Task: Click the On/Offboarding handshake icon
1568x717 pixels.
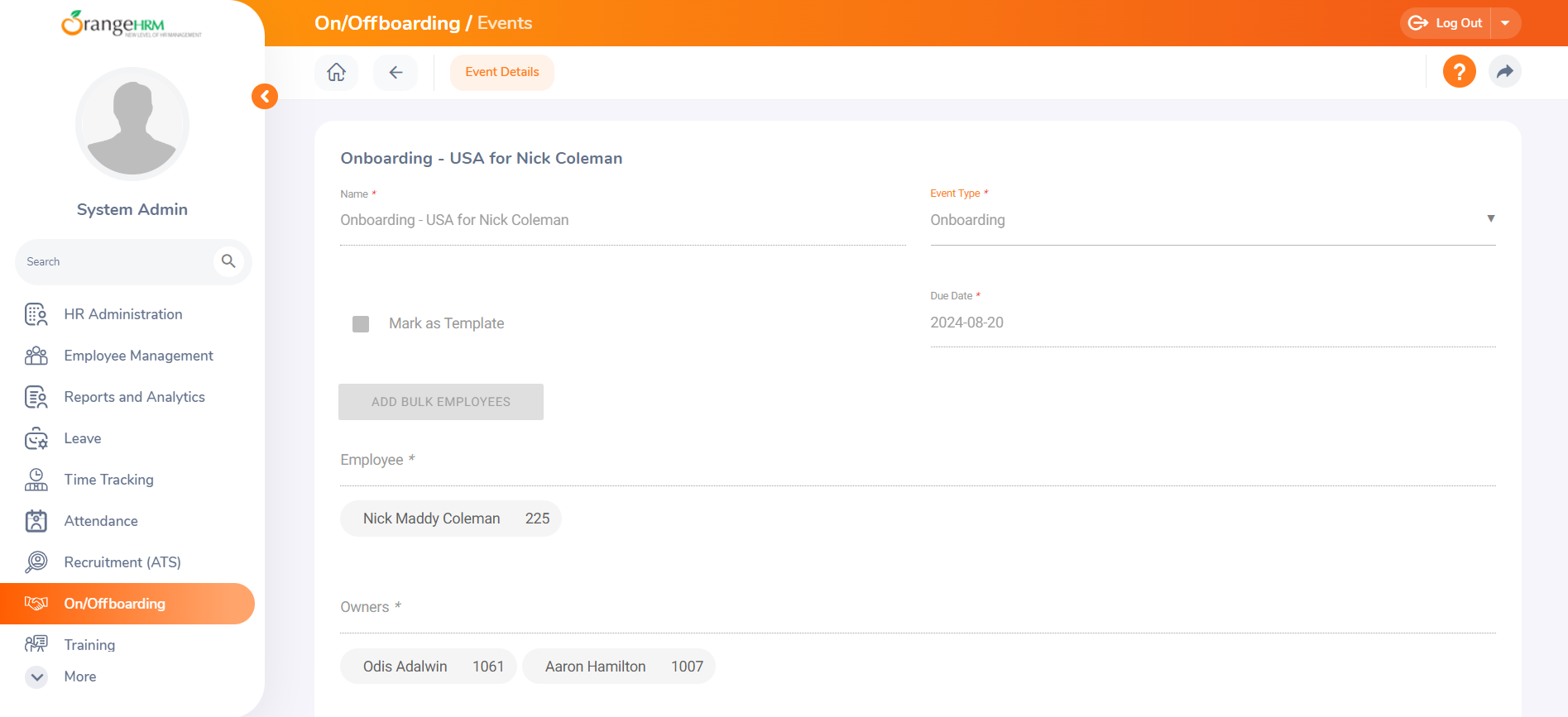Action: [36, 604]
